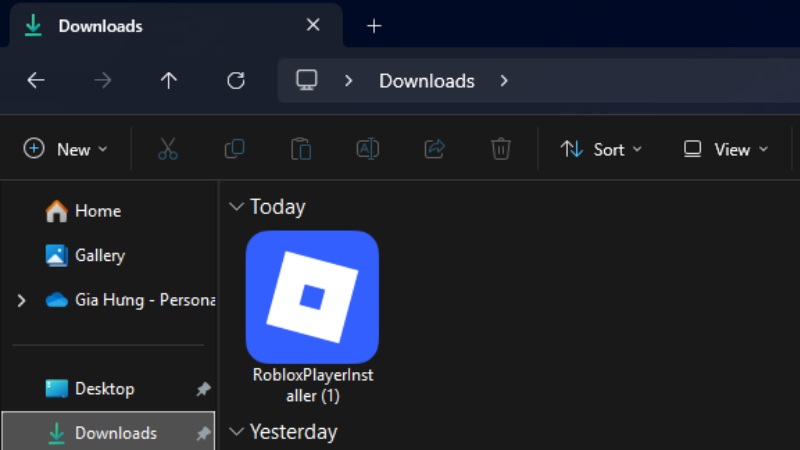
Task: Click the Copy icon in toolbar
Action: click(x=234, y=149)
